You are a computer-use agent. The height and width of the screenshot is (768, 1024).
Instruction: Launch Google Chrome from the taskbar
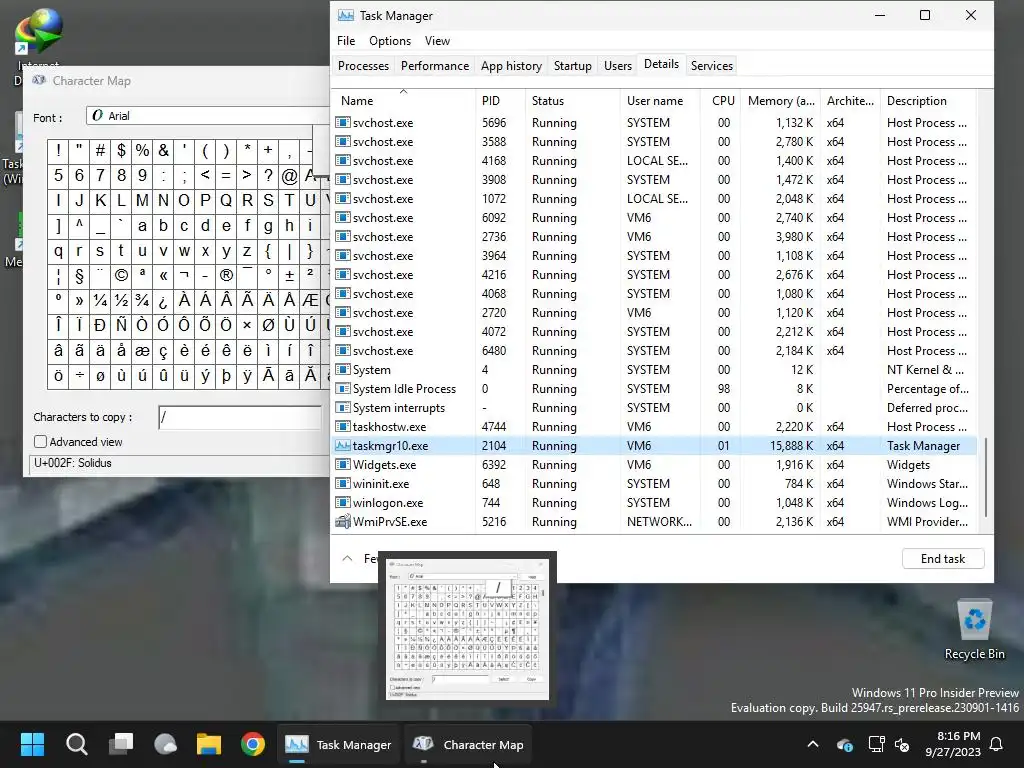pos(253,744)
